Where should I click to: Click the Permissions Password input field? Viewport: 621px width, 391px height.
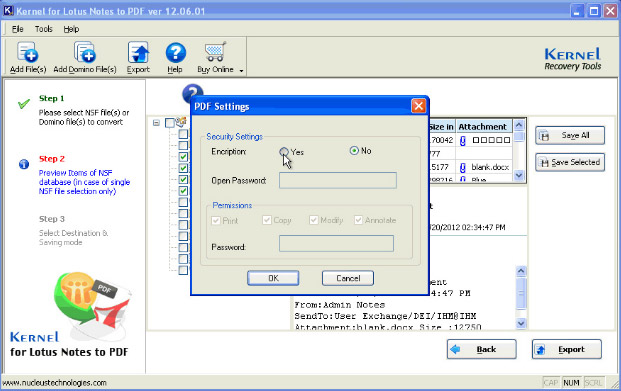336,243
